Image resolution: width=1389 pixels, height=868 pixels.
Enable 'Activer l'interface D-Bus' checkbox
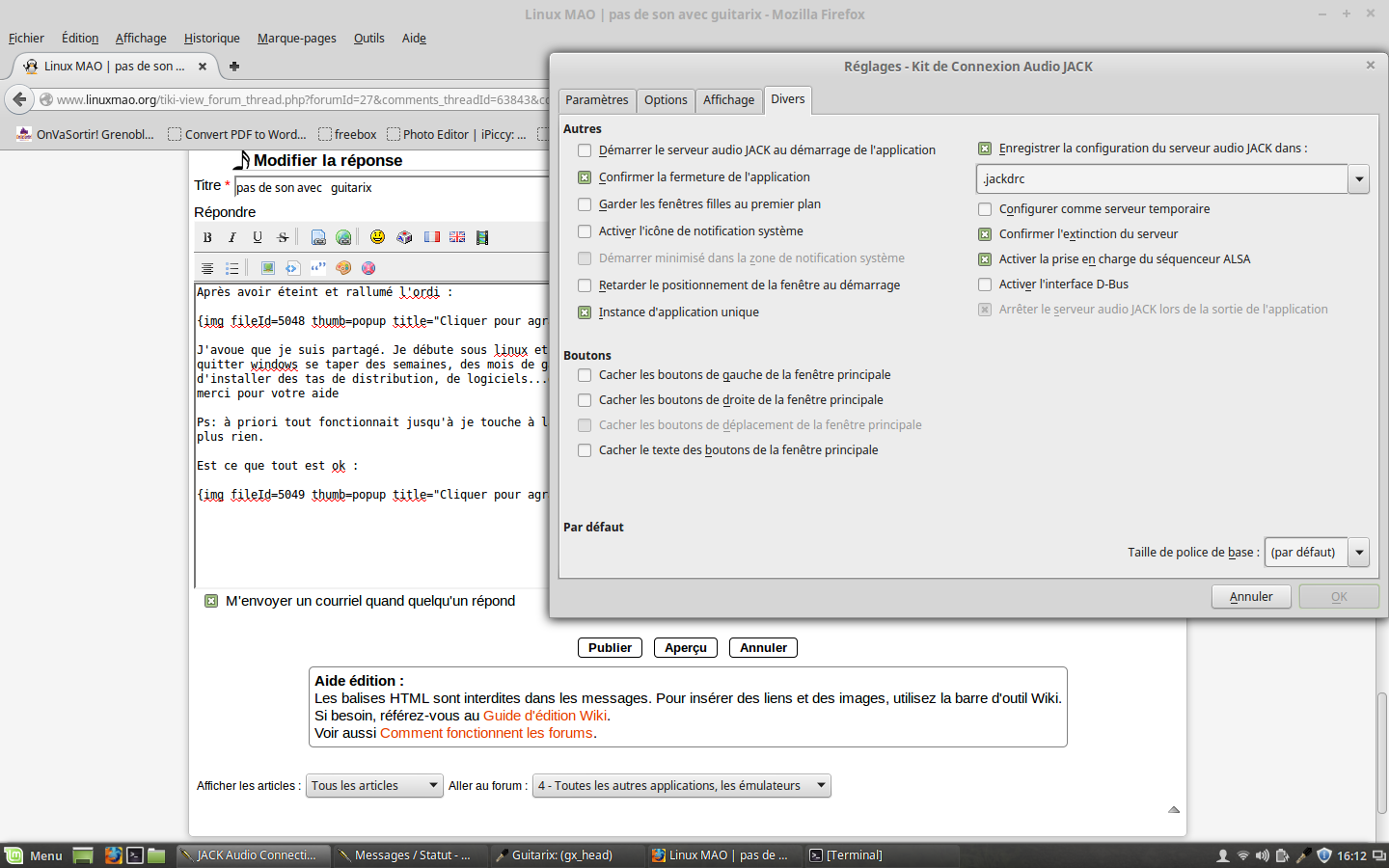pos(985,285)
